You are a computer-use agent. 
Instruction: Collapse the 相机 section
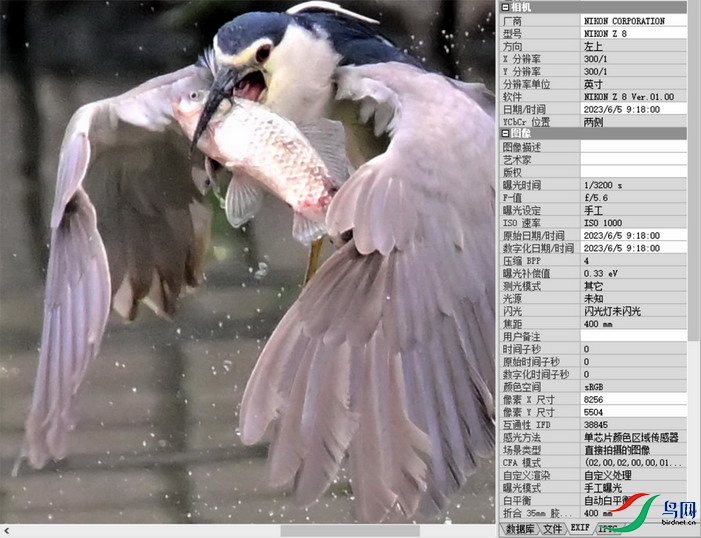tap(504, 7)
